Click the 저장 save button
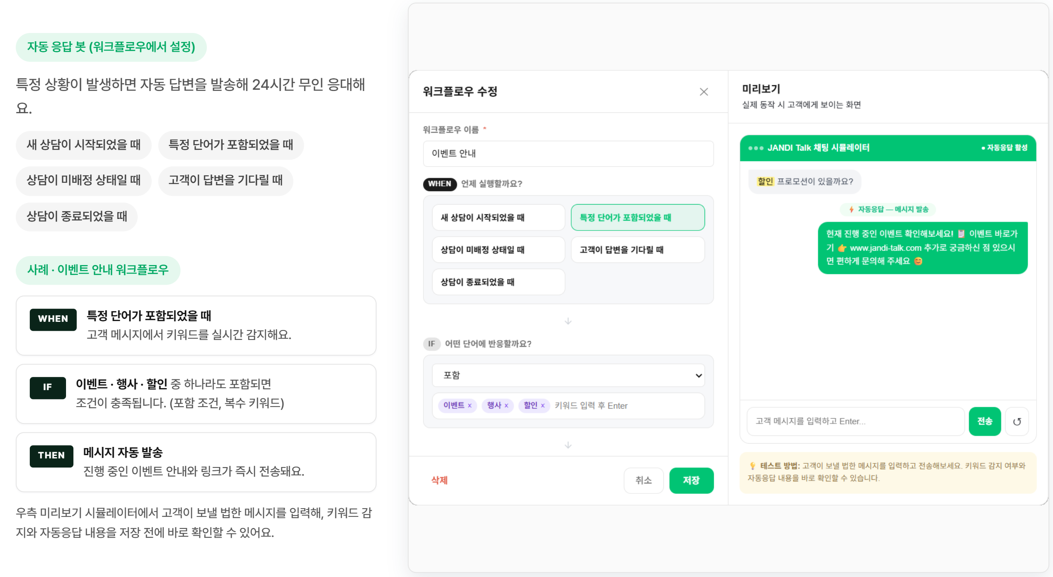Screen dimensions: 1053x577 691,480
